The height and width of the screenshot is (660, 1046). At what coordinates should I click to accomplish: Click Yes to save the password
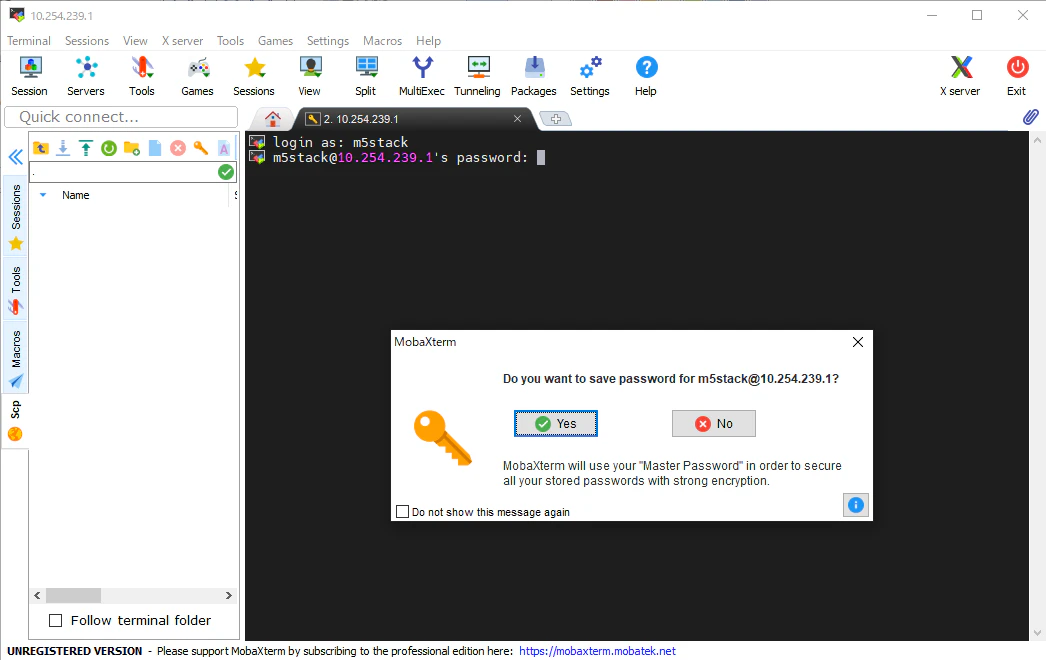[x=556, y=424]
